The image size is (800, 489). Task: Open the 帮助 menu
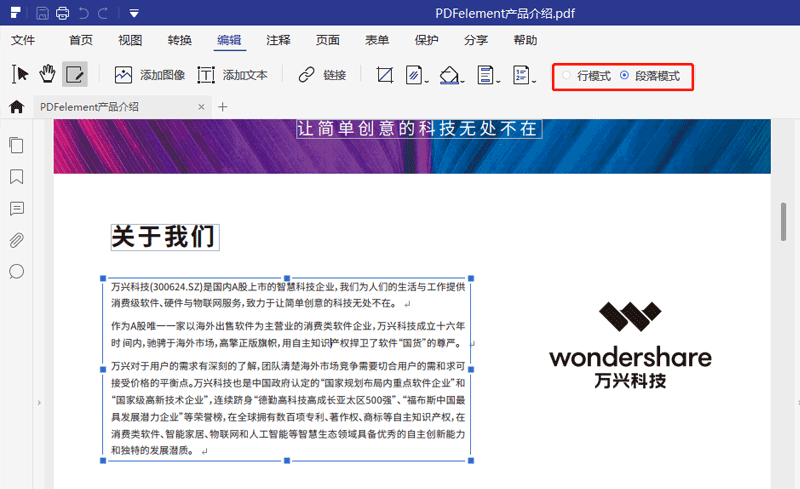525,40
